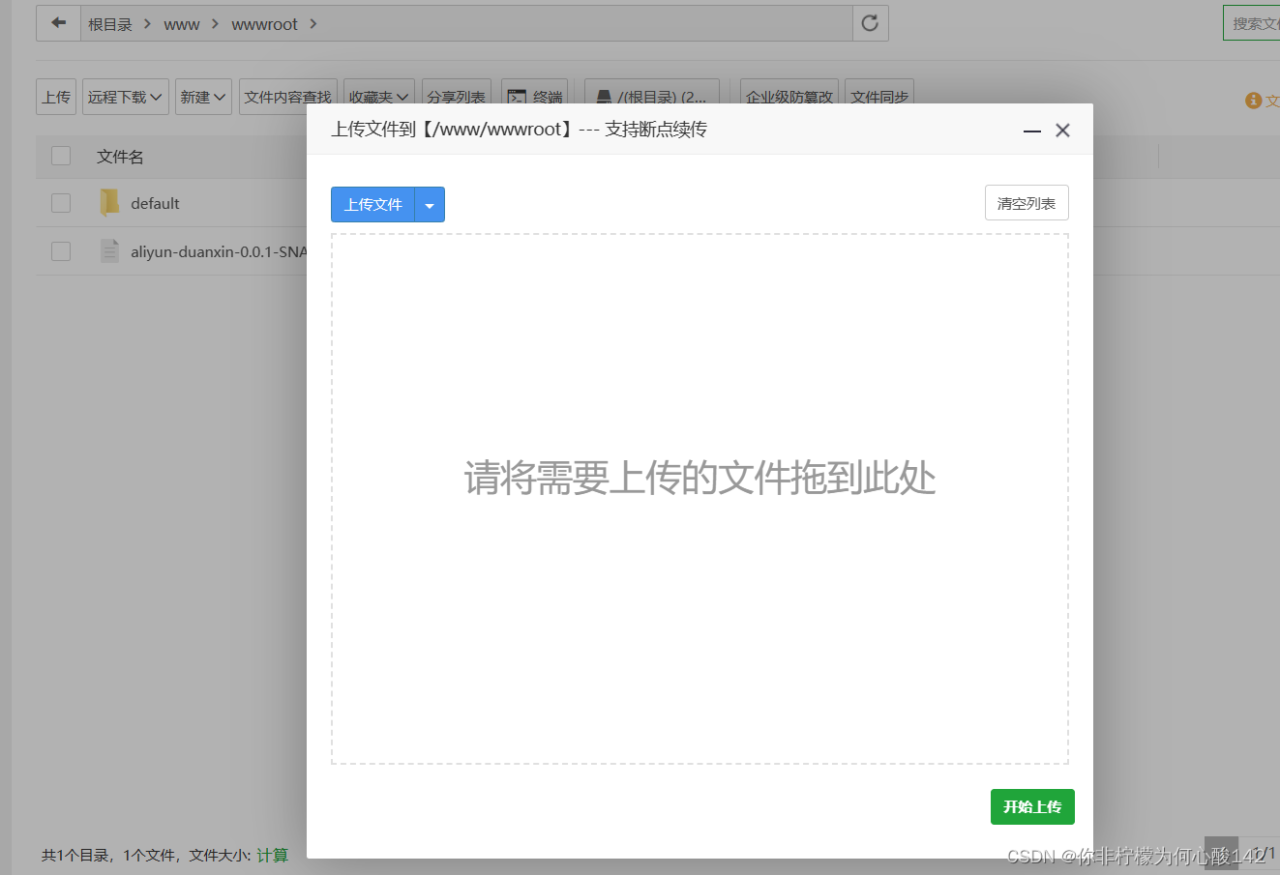Viewport: 1280px width, 875px height.
Task: Click 计算 to compute total file size
Action: point(272,855)
